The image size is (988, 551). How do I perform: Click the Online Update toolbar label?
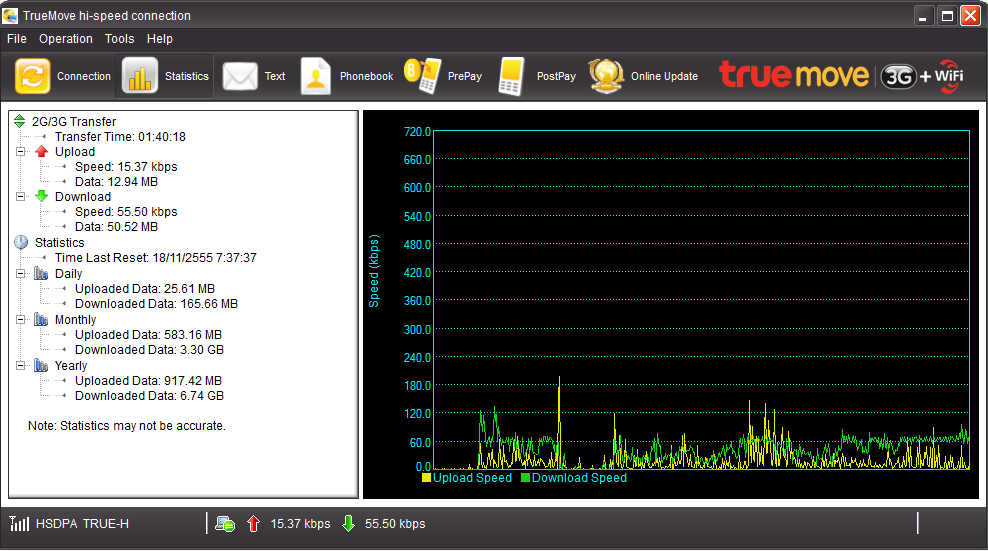coord(665,76)
